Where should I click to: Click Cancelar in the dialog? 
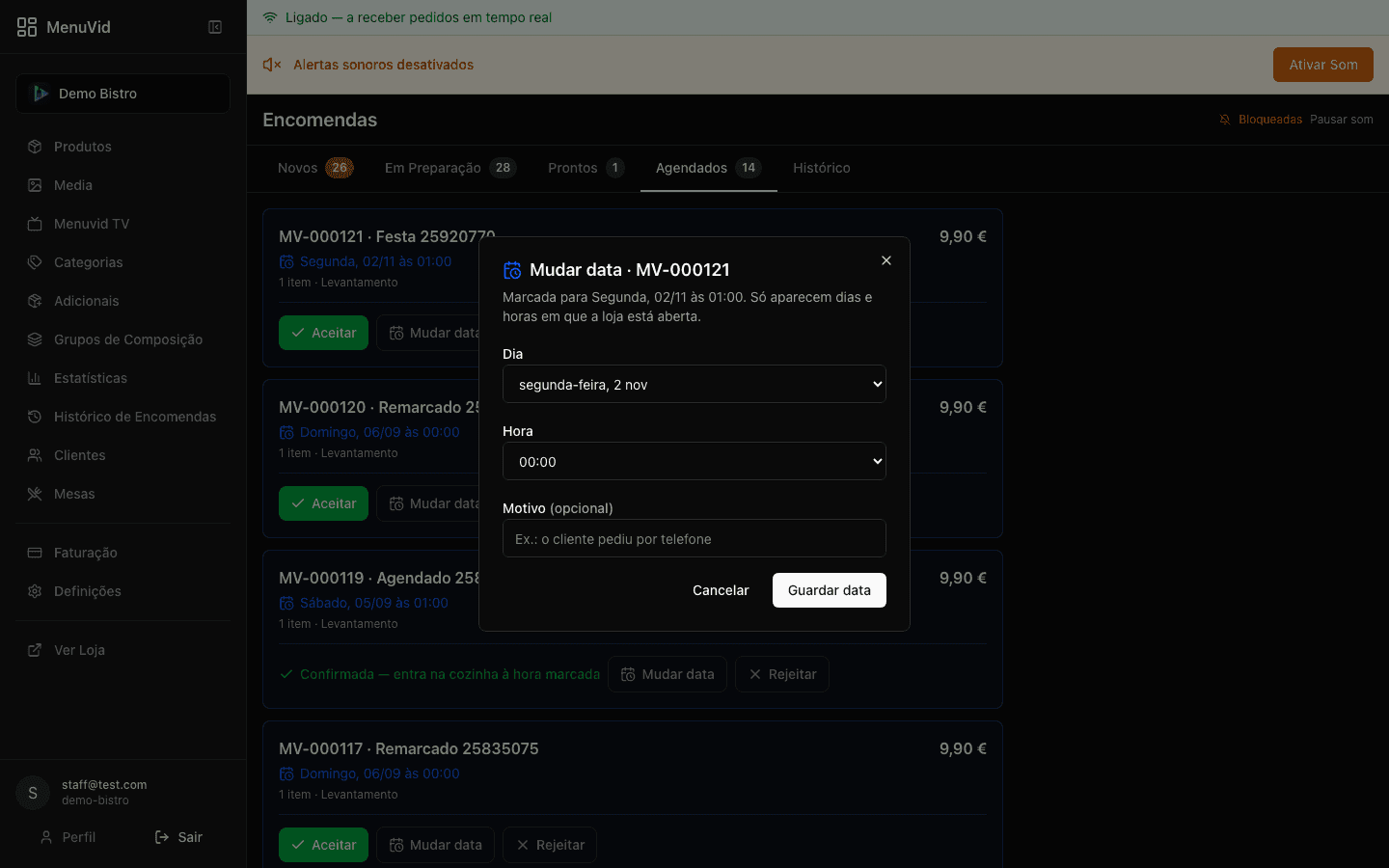point(721,590)
